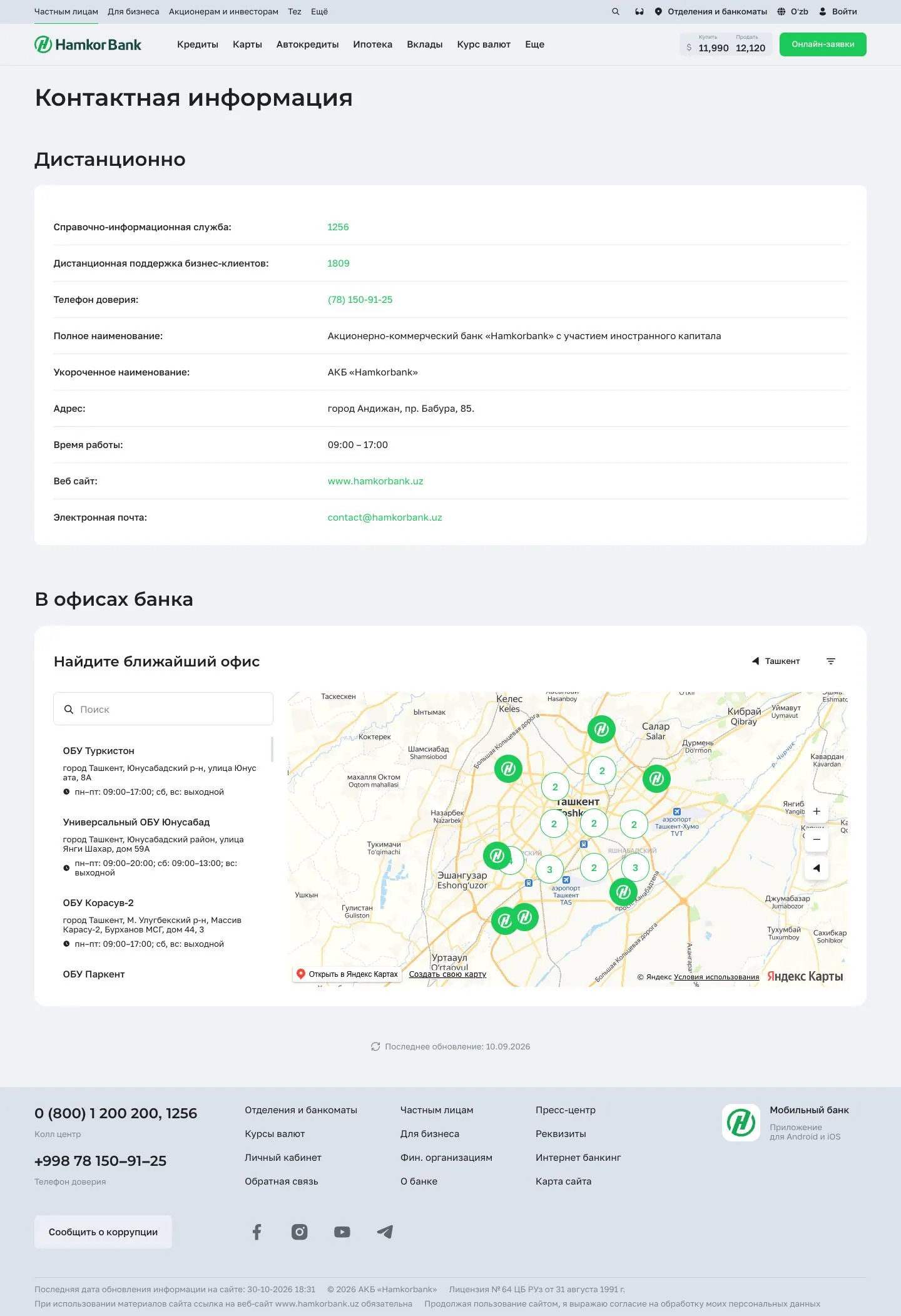Switch to the Для бизнеса tab
Viewport: 901px width, 1316px height.
133,12
